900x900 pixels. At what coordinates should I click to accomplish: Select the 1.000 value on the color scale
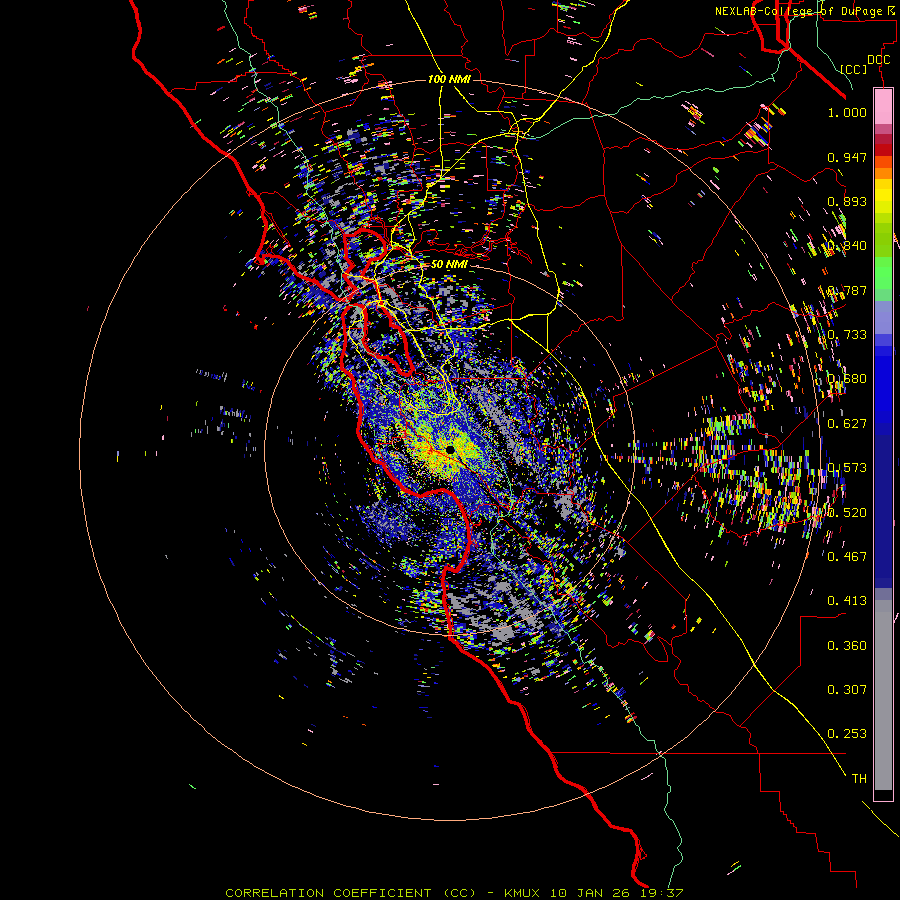pos(847,112)
